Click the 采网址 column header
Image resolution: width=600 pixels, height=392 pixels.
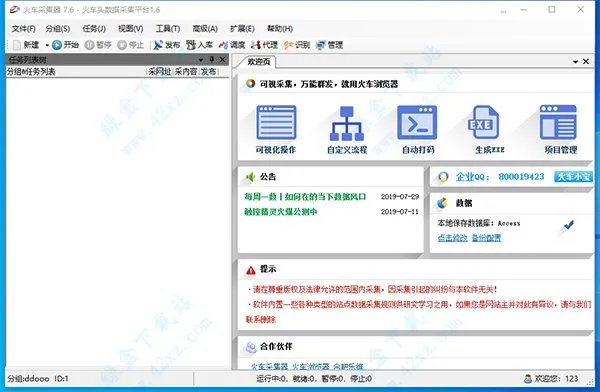click(160, 72)
